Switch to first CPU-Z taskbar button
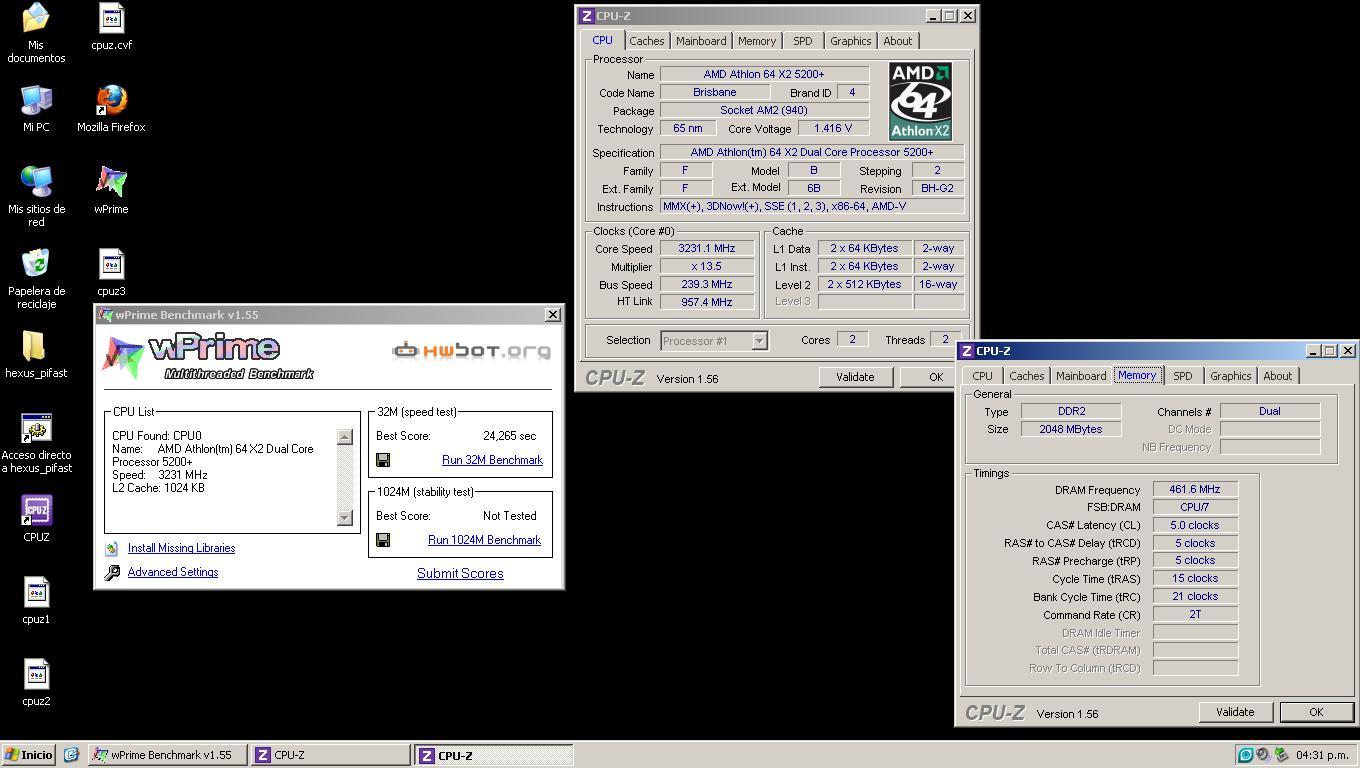This screenshot has height=768, width=1360. click(330, 755)
